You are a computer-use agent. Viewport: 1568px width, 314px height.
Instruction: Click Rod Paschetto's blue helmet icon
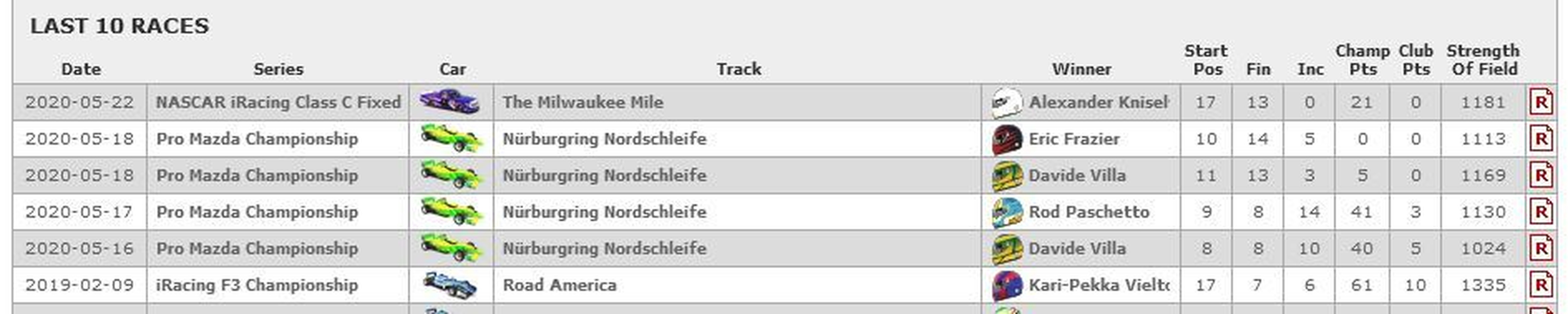coord(1007,212)
